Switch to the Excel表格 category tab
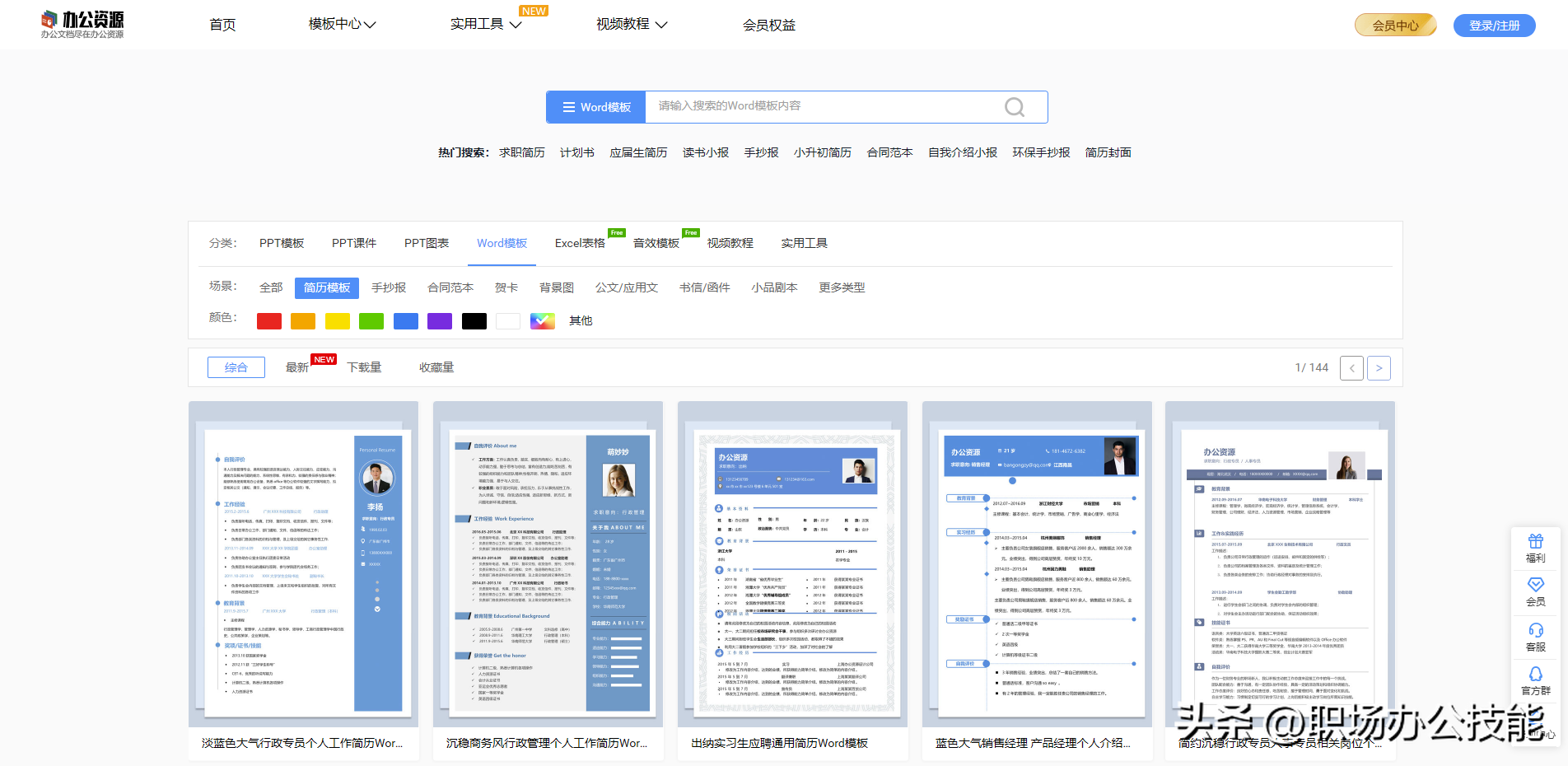The height and width of the screenshot is (766, 1568). [x=583, y=243]
